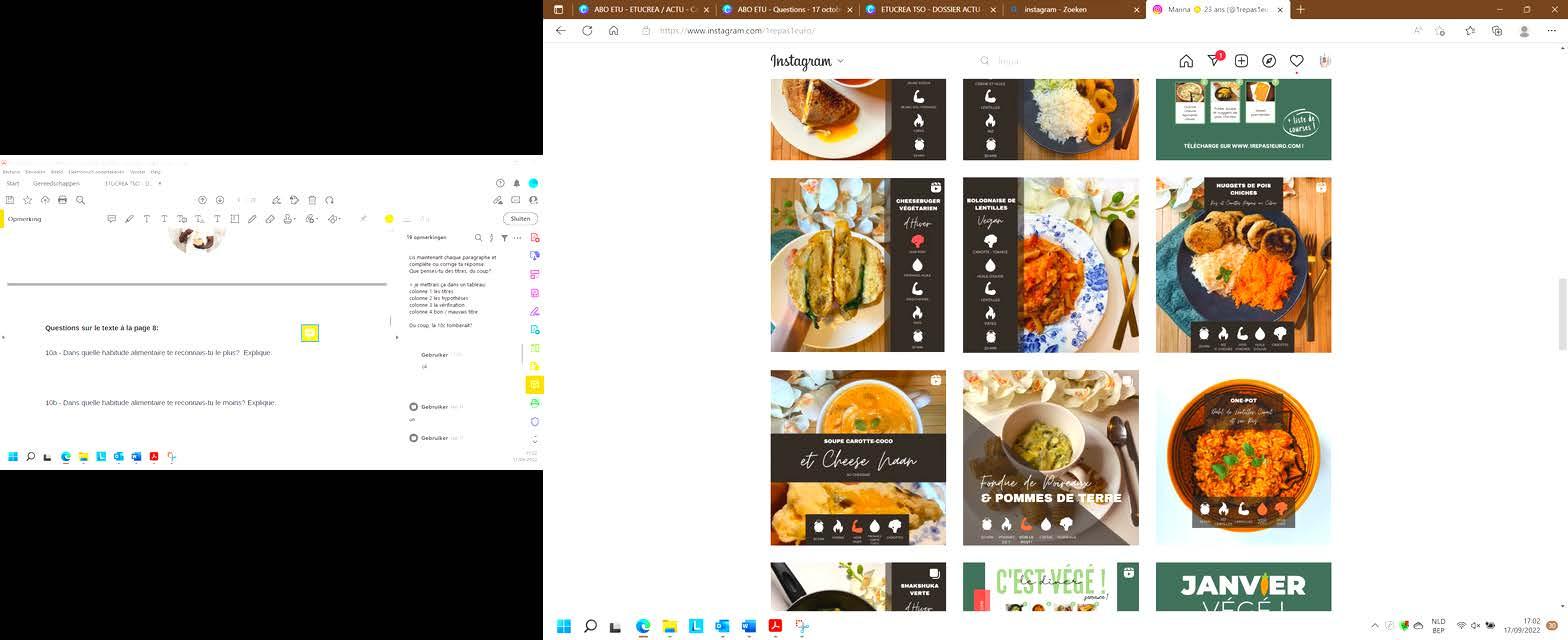Screen dimensions: 1568x640
Task: Click the Edge home button
Action: pyautogui.click(x=614, y=31)
